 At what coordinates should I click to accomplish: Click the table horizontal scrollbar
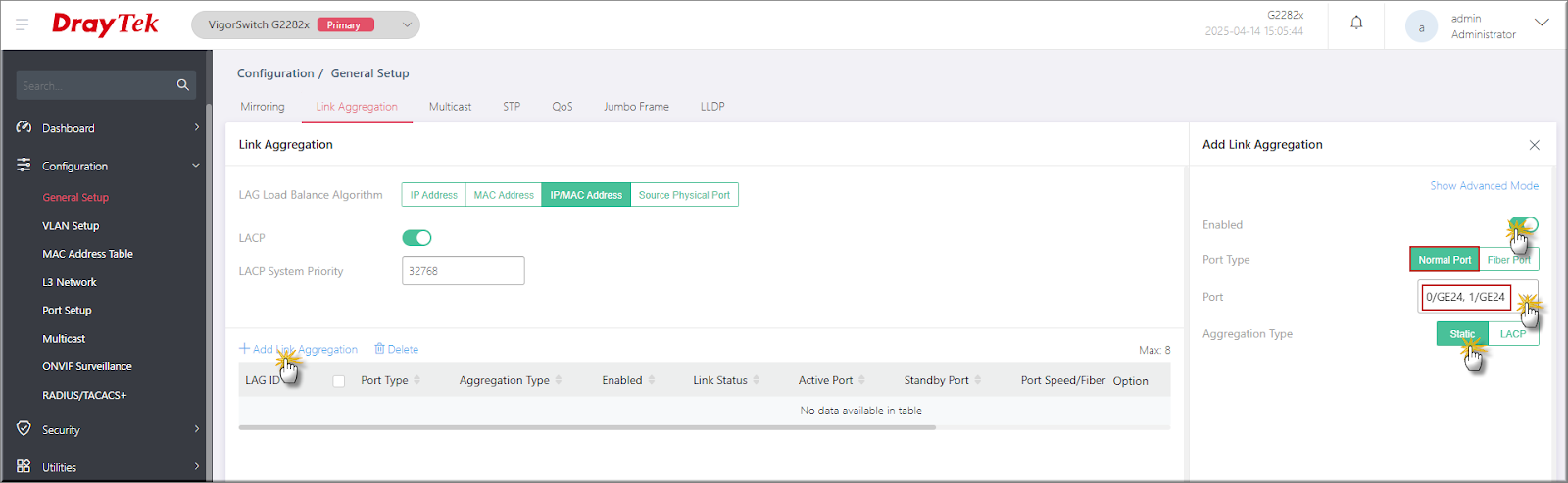coord(587,427)
